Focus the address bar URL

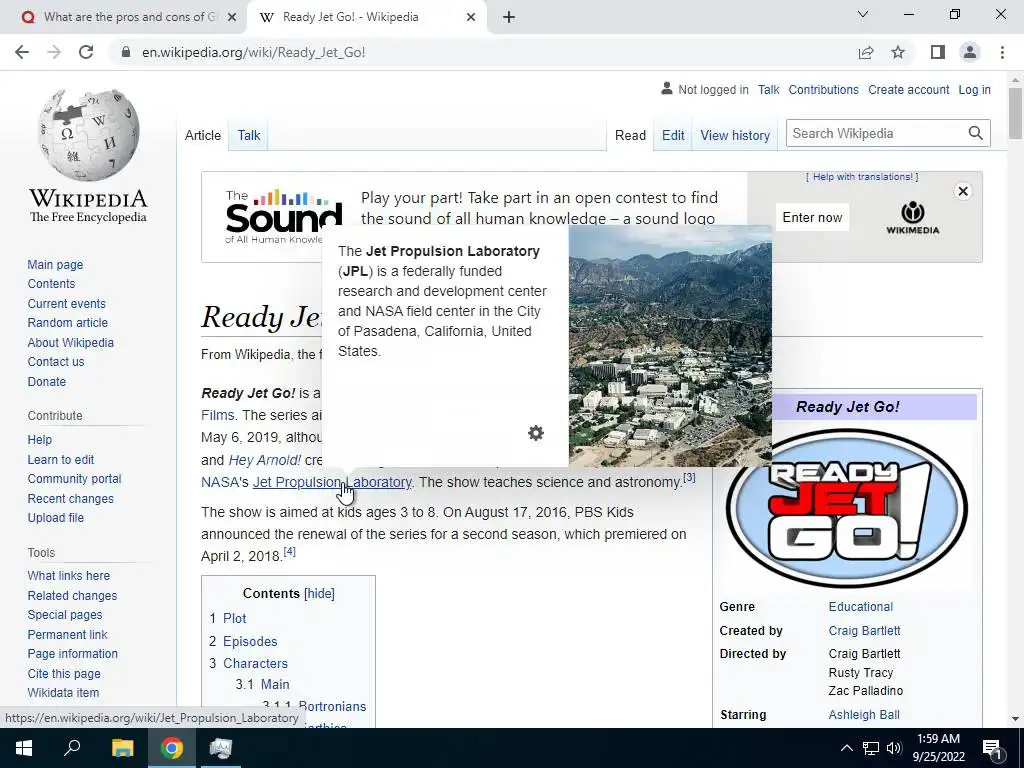[253, 52]
